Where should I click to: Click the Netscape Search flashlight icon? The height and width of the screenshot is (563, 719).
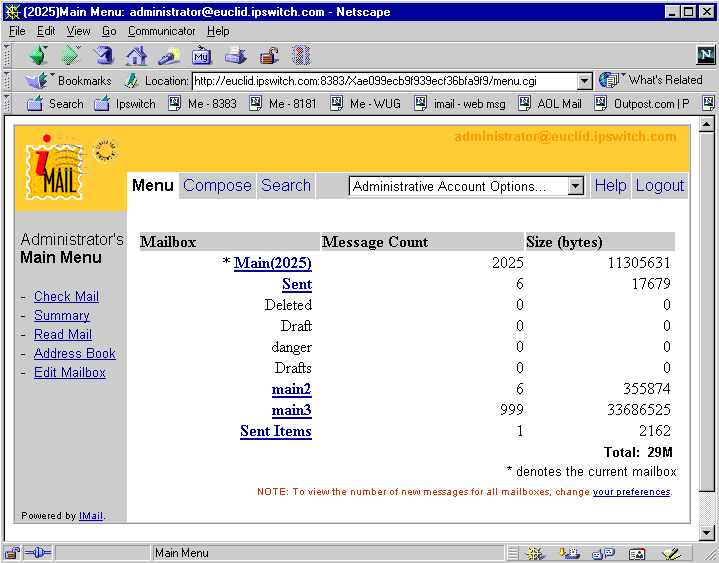(169, 56)
